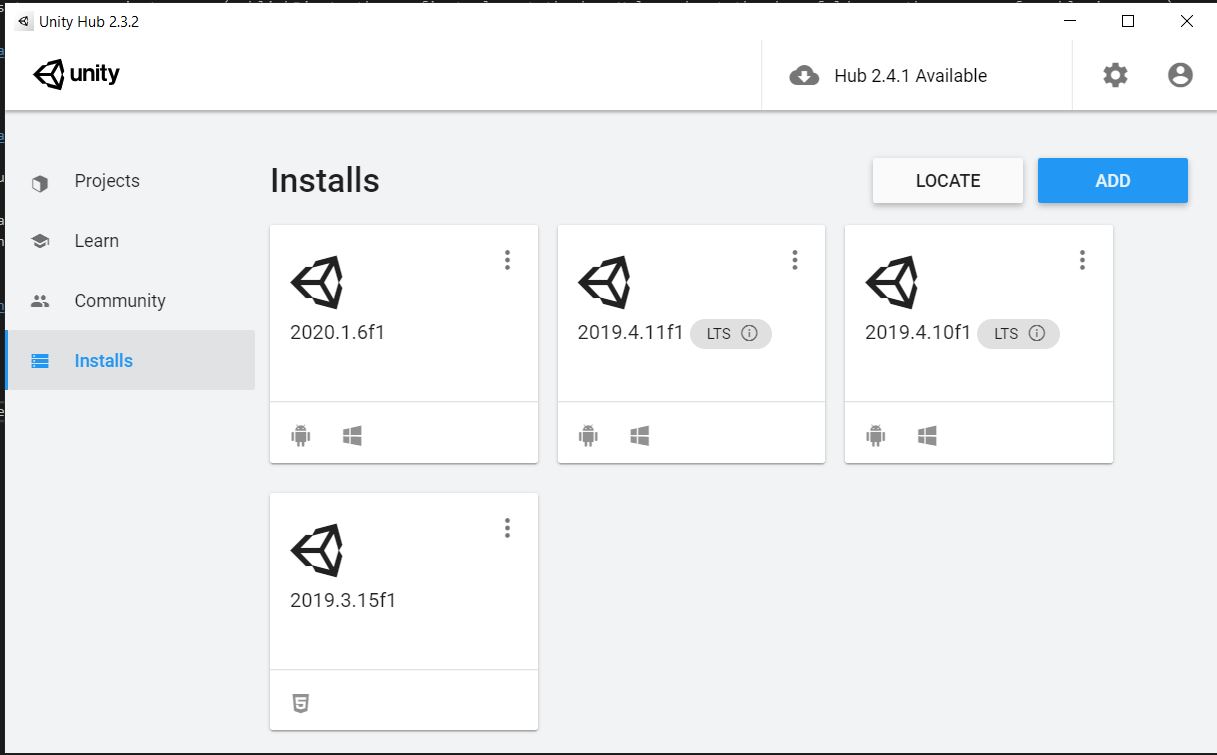The image size is (1217, 755).
Task: Select version text 2019.4.11f1
Action: (x=630, y=333)
